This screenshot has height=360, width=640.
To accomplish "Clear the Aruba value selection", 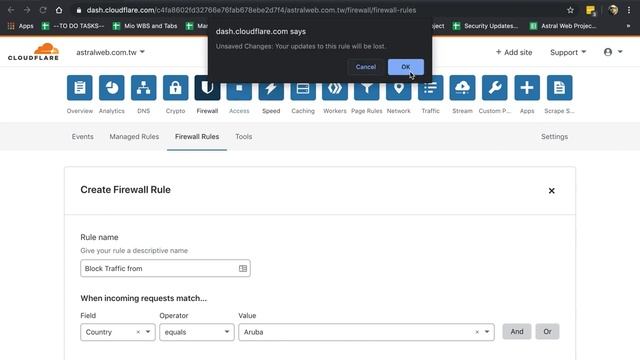I will click(477, 332).
